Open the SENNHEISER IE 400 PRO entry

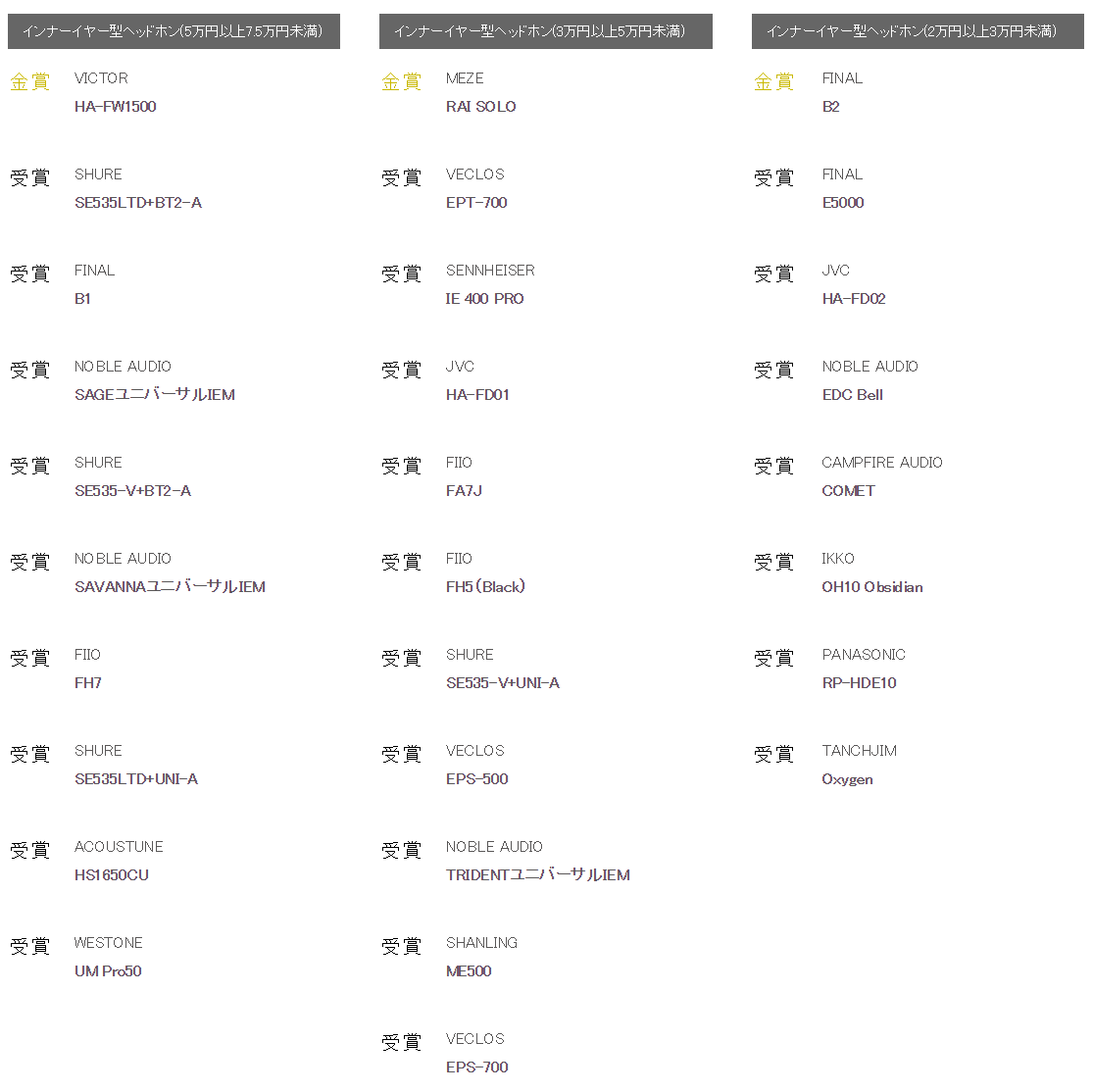pos(484,299)
